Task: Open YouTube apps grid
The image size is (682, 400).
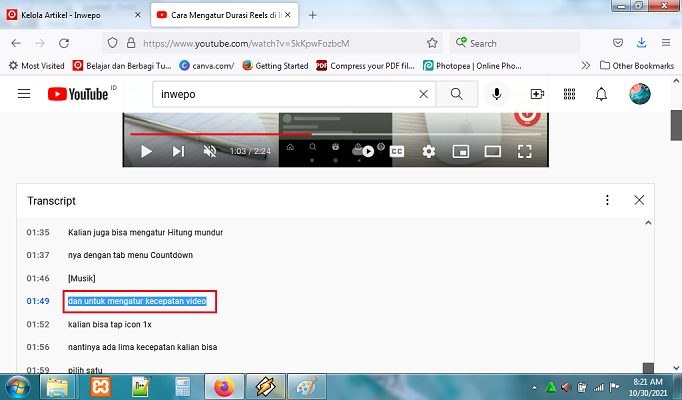Action: tap(569, 94)
